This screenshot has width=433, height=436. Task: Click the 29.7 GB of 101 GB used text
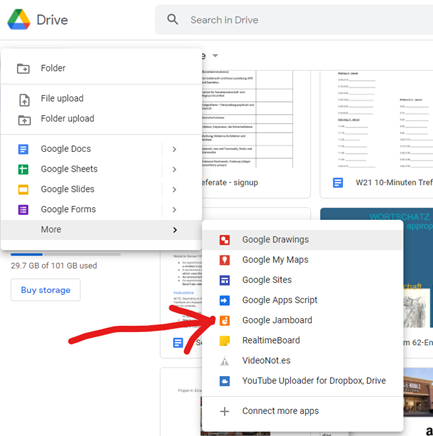tap(54, 266)
